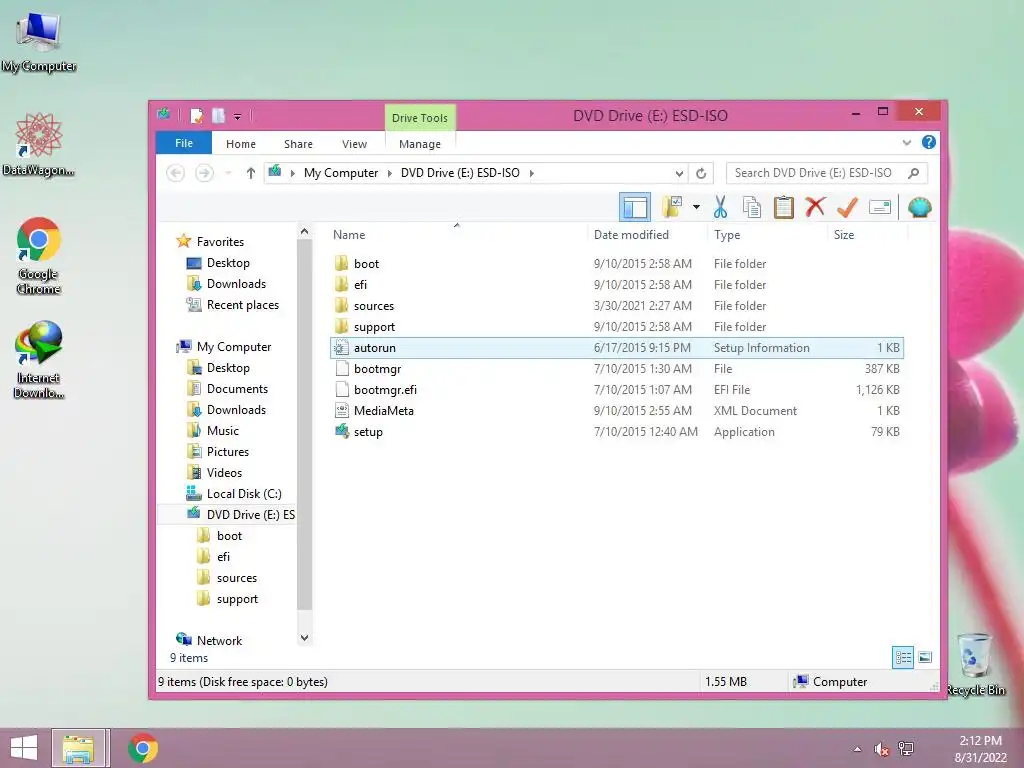Toggle the preview pane layout icon

click(x=635, y=208)
